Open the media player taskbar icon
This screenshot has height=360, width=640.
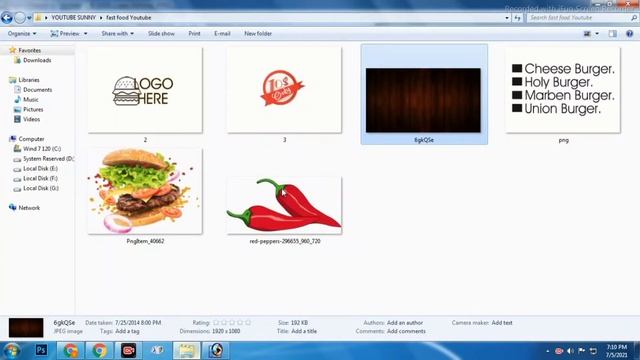[216, 350]
